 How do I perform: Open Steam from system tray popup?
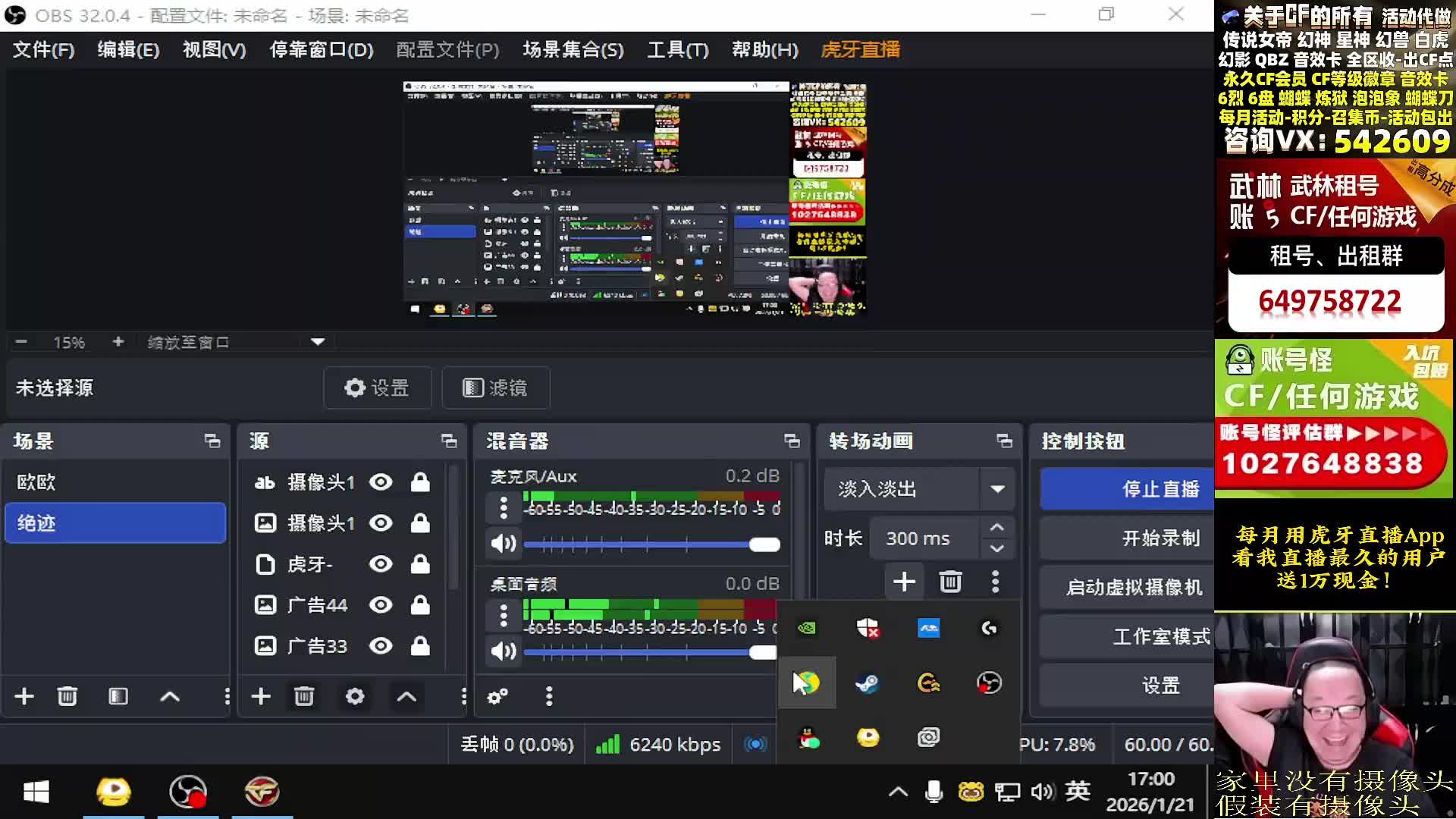pos(868,682)
